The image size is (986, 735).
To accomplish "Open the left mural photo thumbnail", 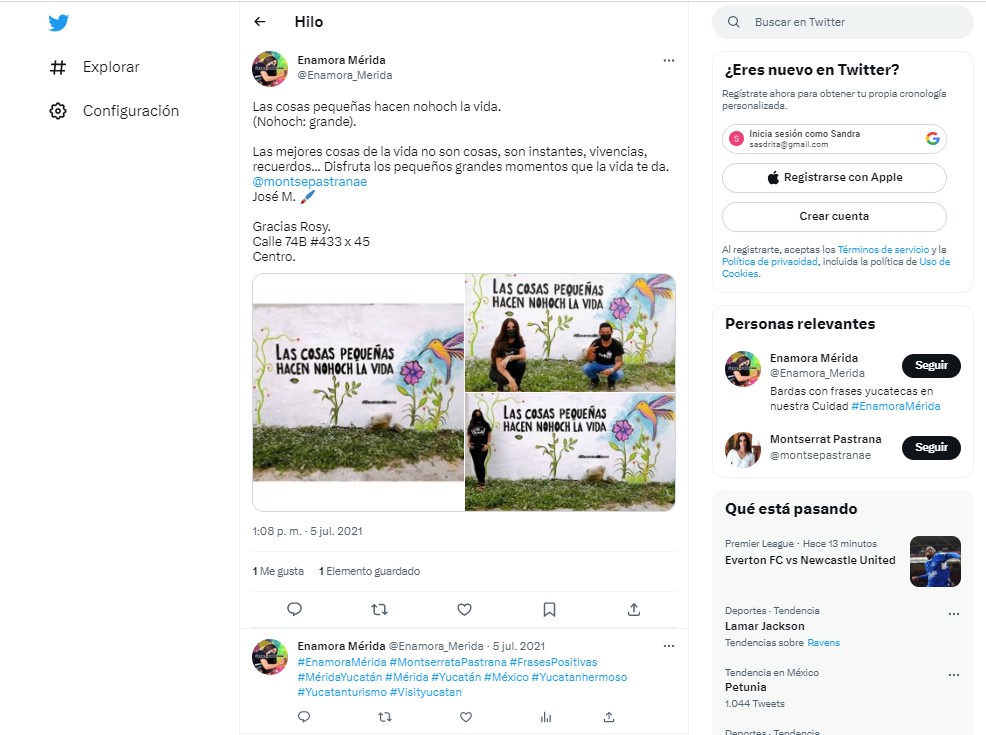I will [x=358, y=392].
